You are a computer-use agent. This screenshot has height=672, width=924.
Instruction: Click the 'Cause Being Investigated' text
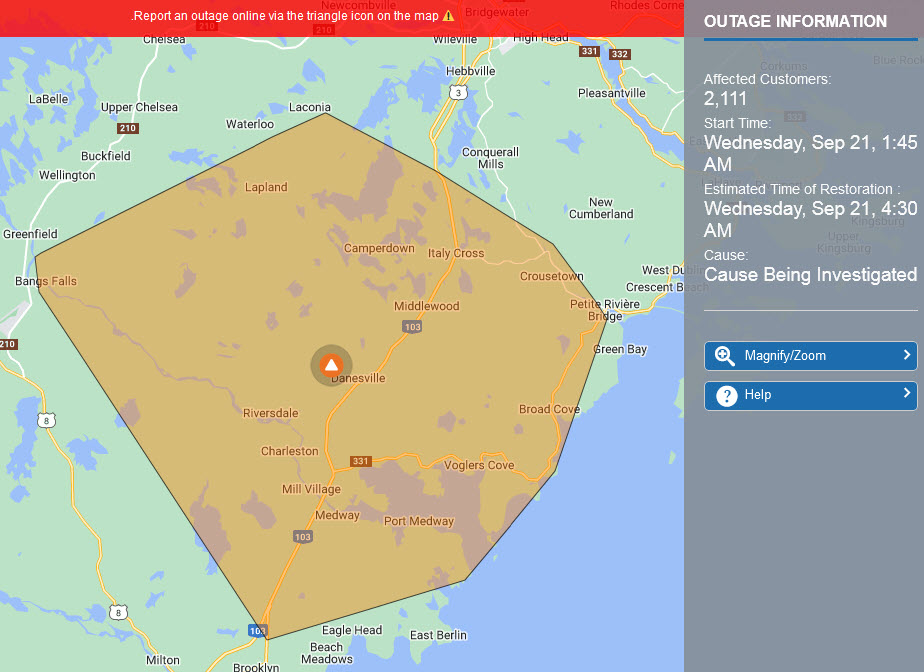810,274
